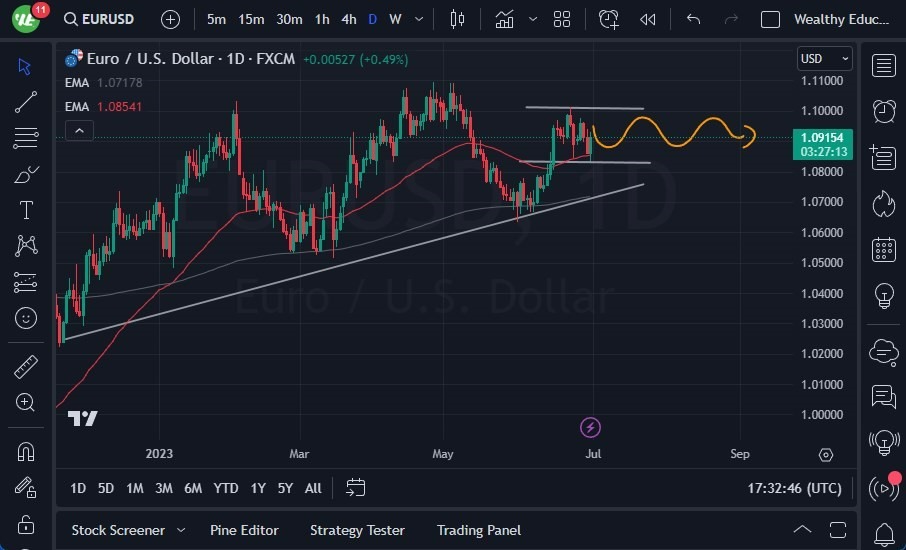906x550 pixels.
Task: Toggle the lock all drawings icon
Action: pyautogui.click(x=26, y=524)
